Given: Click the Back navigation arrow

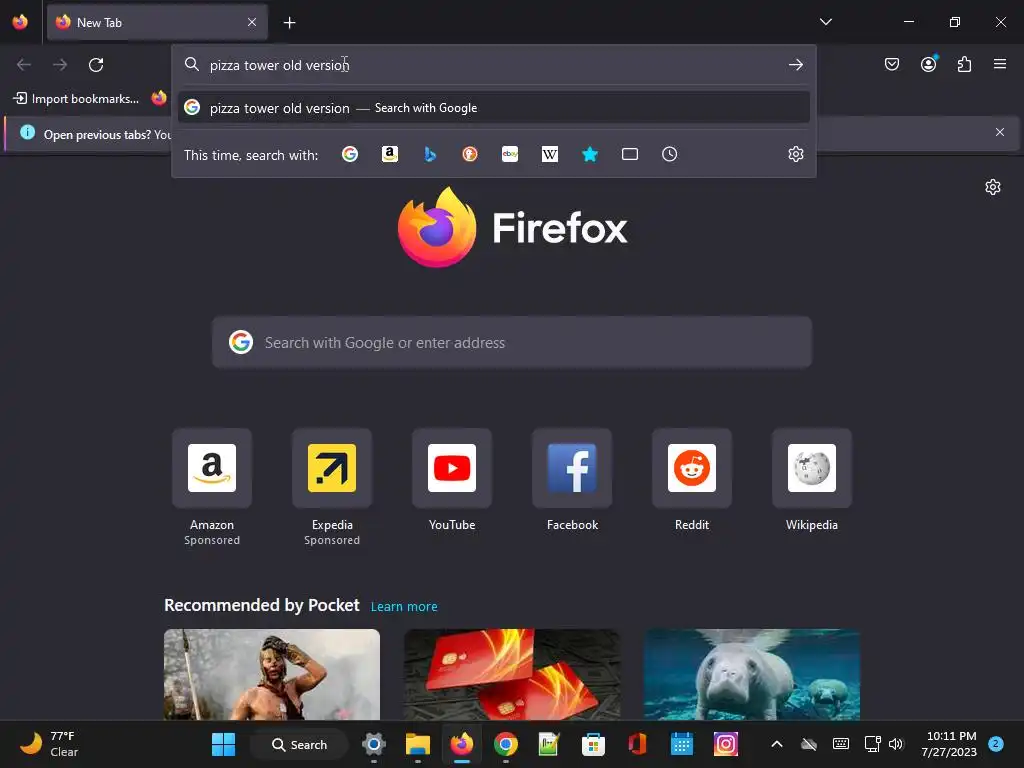Looking at the screenshot, I should (24, 65).
